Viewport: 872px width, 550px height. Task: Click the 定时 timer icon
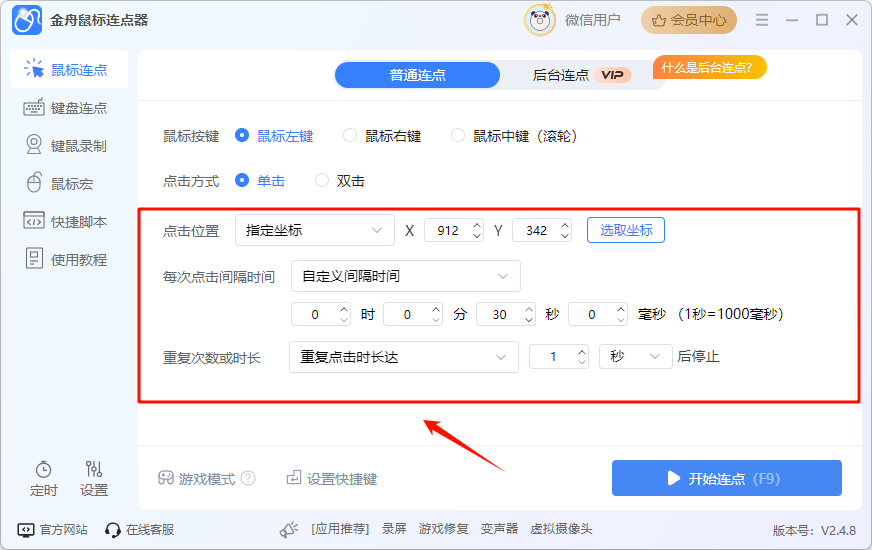tap(43, 470)
